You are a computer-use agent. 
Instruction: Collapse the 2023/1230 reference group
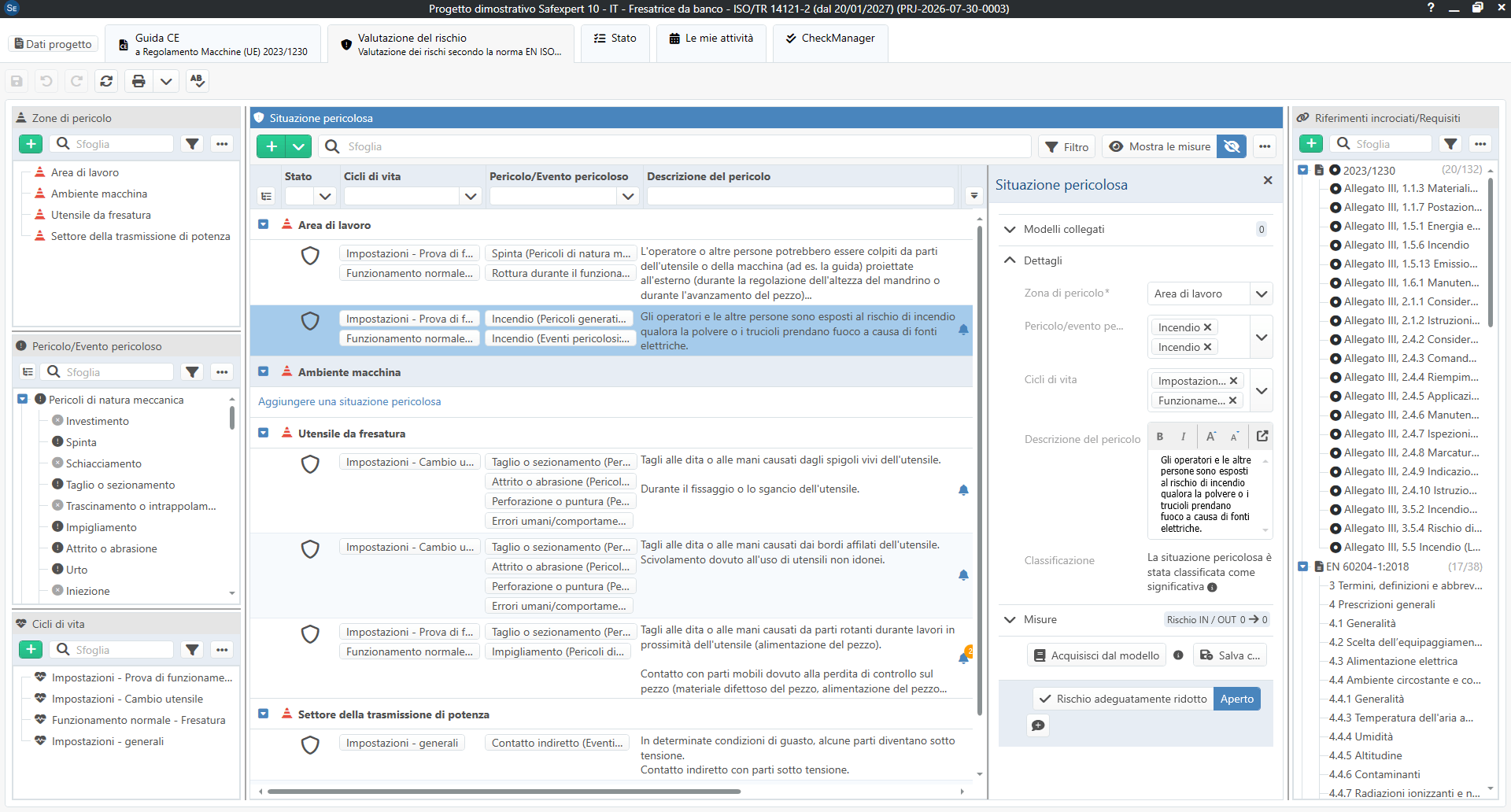1303,170
